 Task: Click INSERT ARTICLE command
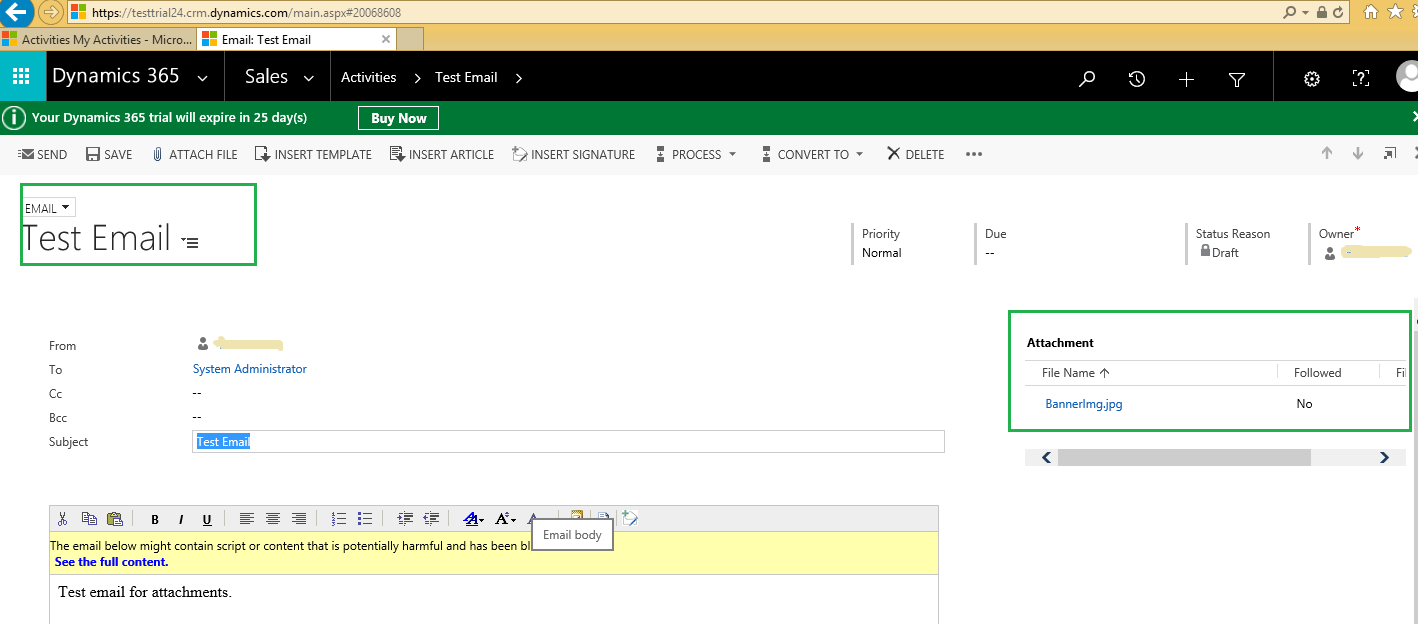coord(442,154)
